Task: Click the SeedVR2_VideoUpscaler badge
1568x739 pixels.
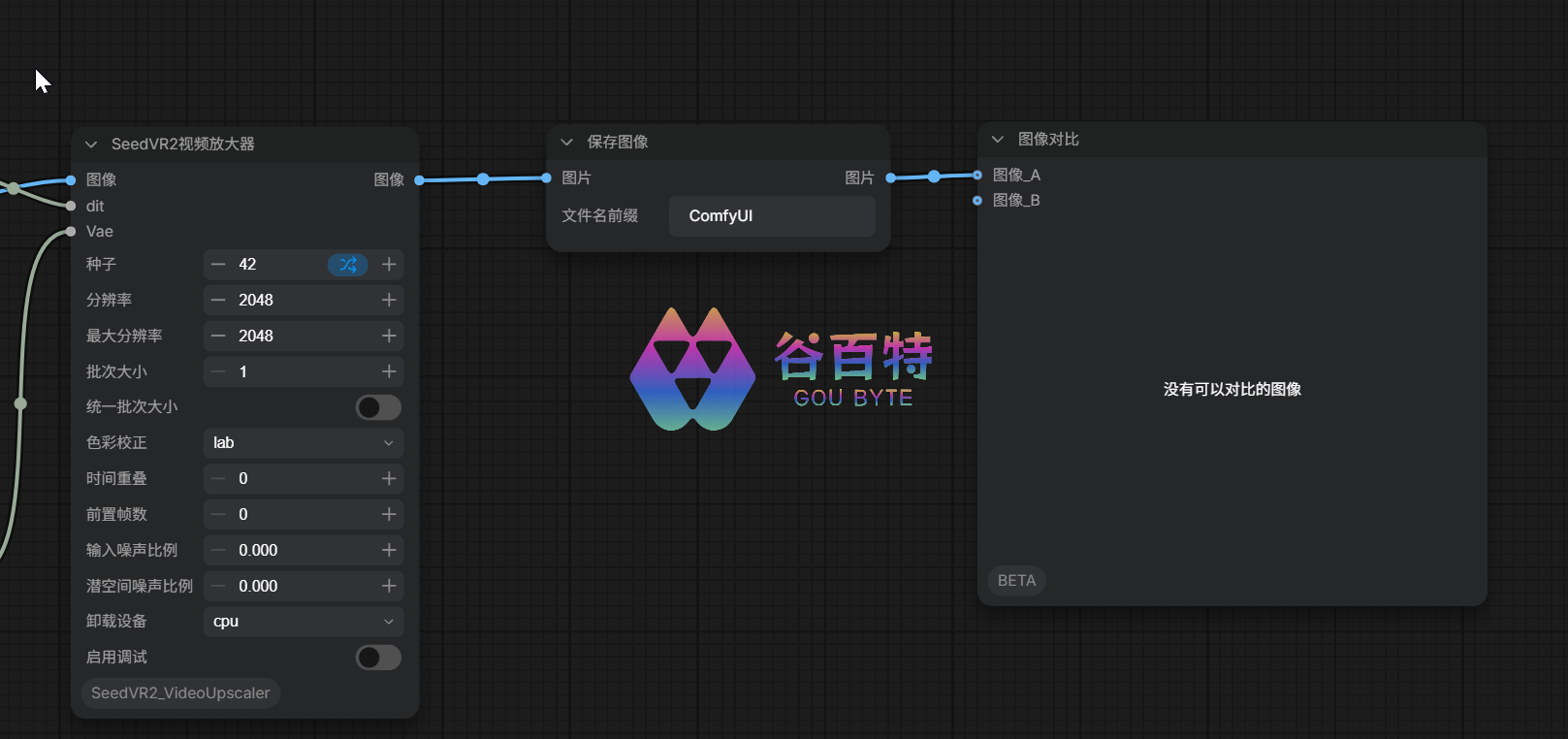Action: 180,693
